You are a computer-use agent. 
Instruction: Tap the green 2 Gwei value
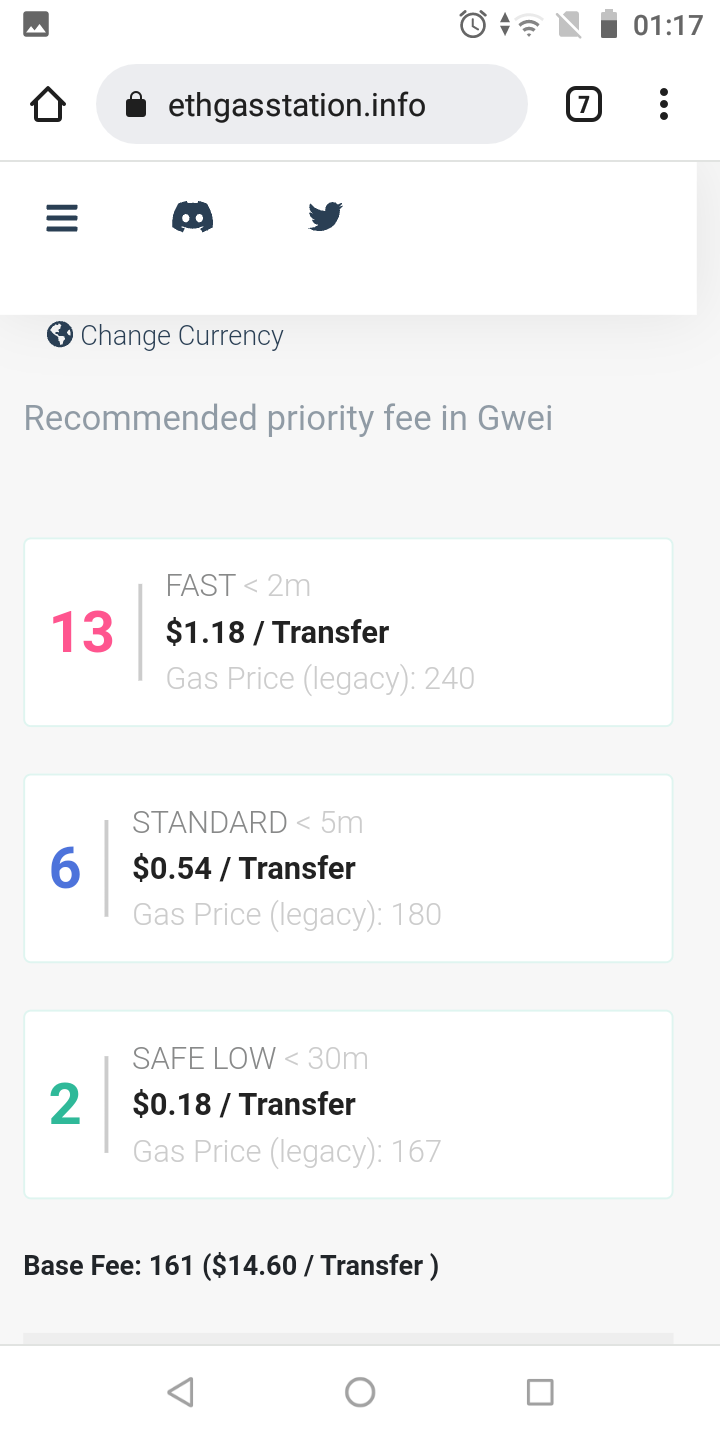point(65,1104)
